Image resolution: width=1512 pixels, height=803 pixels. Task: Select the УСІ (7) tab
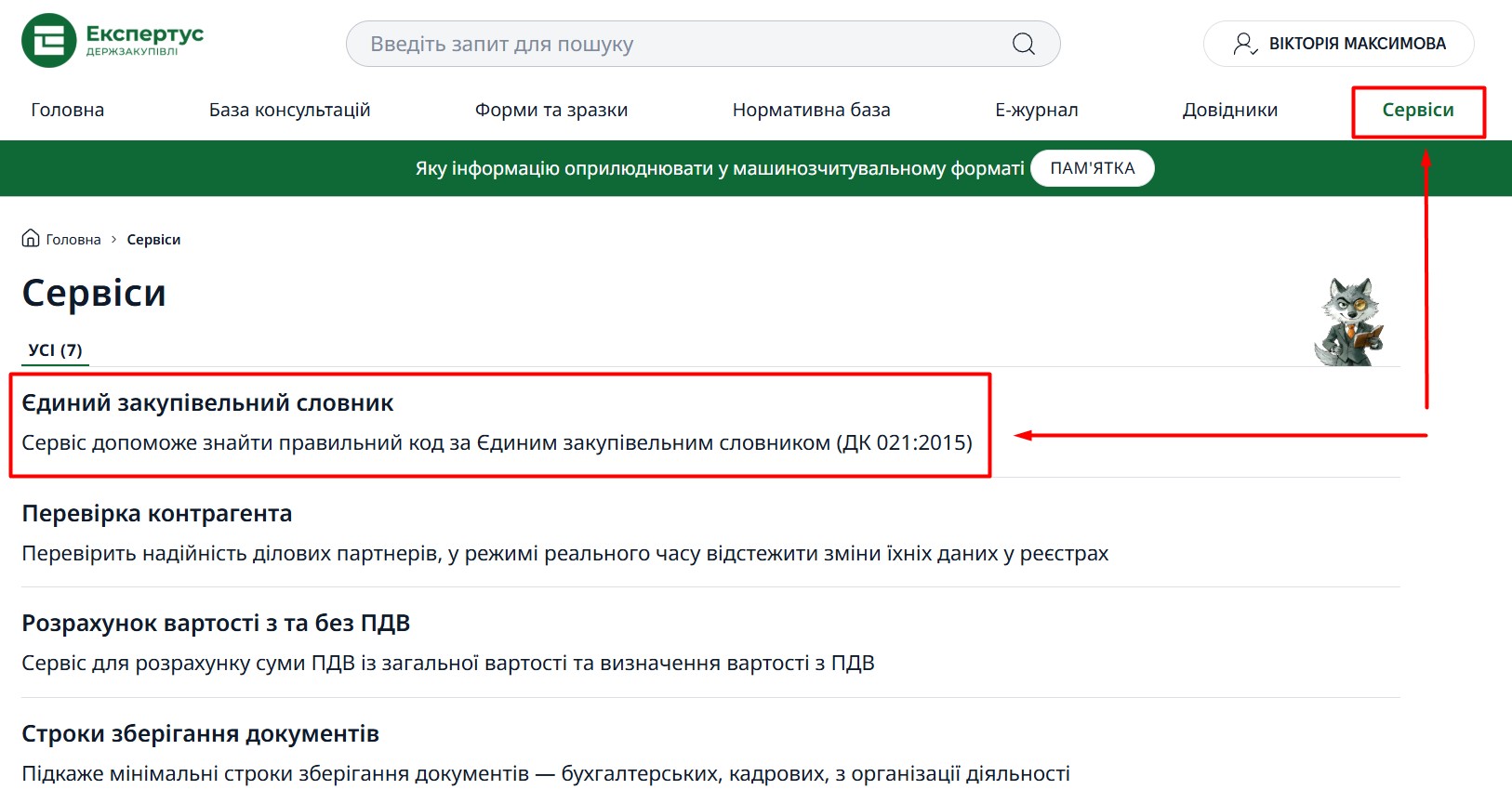point(55,350)
